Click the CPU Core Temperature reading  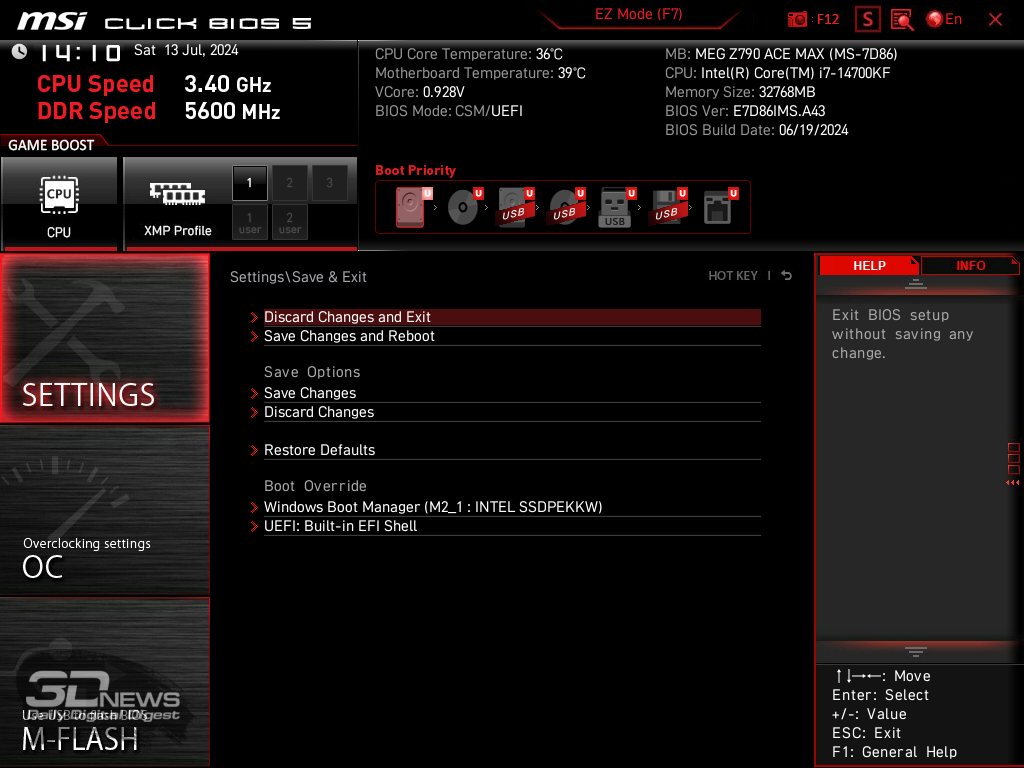pyautogui.click(x=469, y=54)
